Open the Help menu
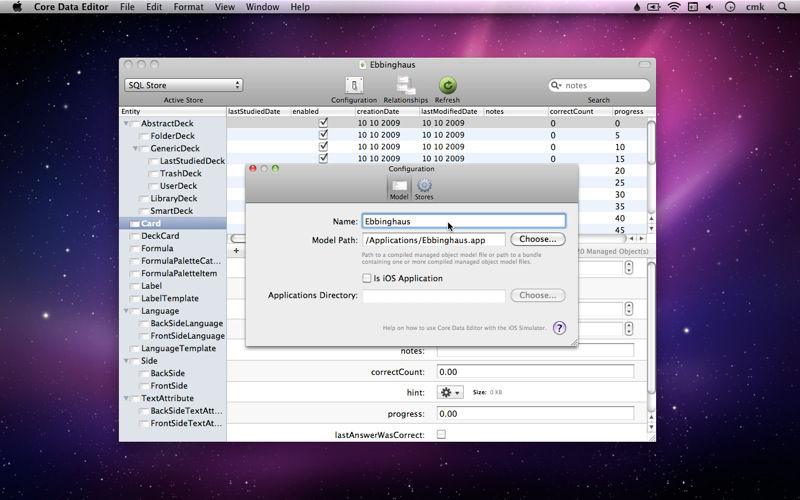Image resolution: width=800 pixels, height=500 pixels. pyautogui.click(x=300, y=7)
